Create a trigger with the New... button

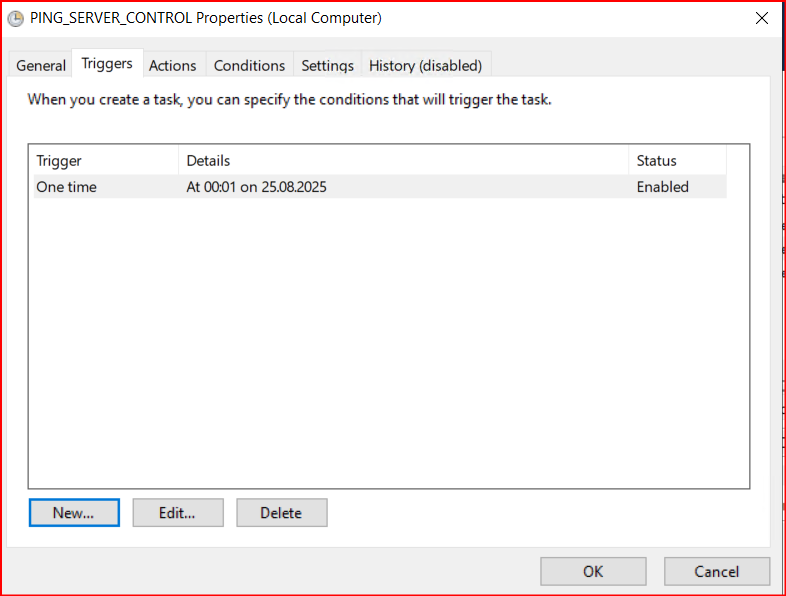point(74,513)
